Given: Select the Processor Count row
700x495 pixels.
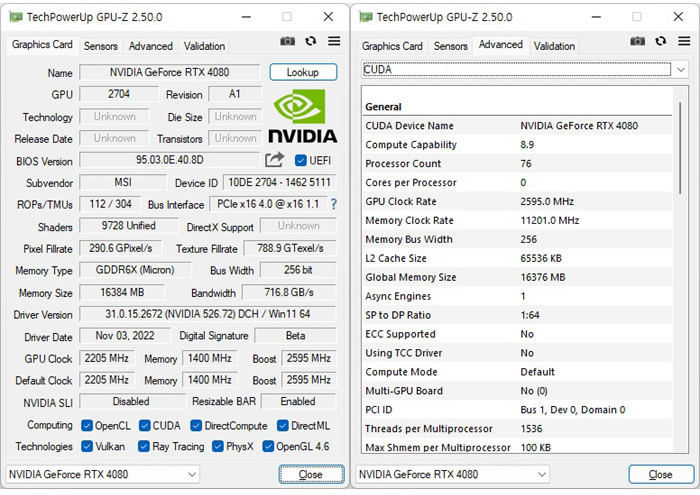Looking at the screenshot, I should [517, 163].
